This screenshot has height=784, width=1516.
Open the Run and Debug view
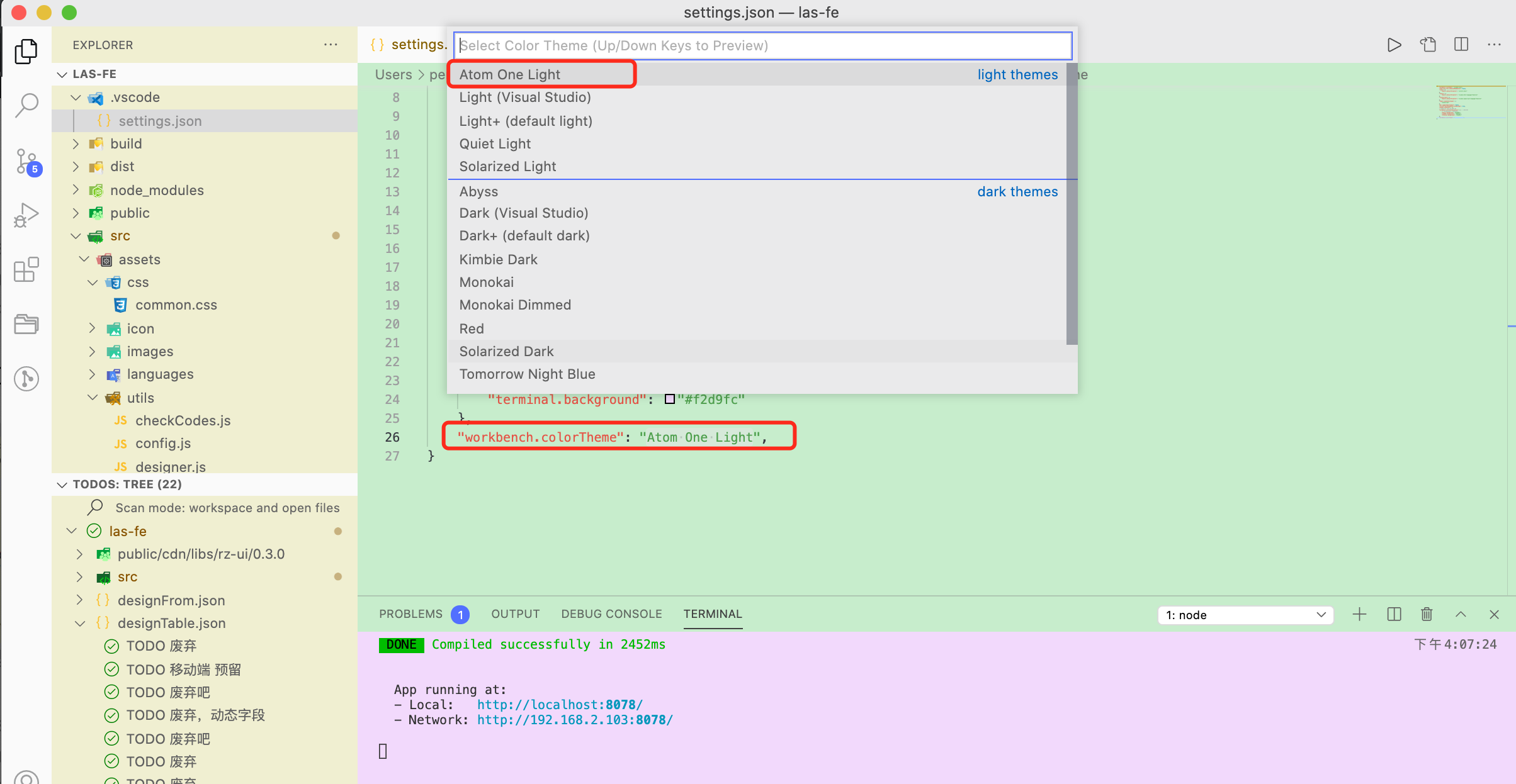[26, 215]
